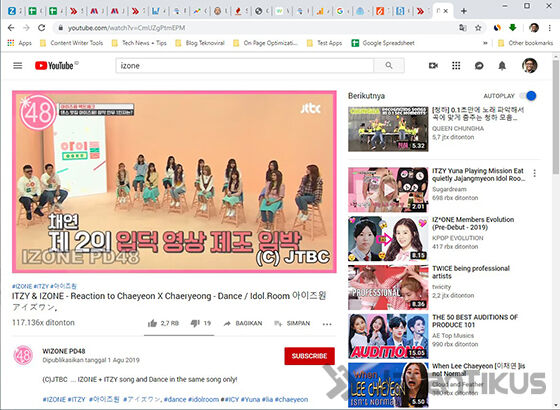The height and width of the screenshot is (410, 560).
Task: Focus the YouTube search field with izone
Action: (245, 65)
